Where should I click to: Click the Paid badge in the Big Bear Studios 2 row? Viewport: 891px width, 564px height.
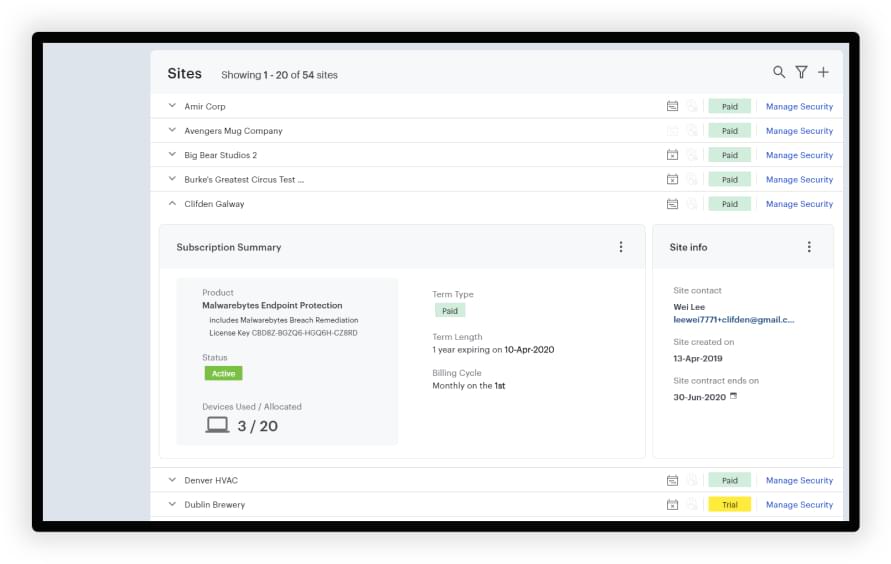(x=730, y=155)
